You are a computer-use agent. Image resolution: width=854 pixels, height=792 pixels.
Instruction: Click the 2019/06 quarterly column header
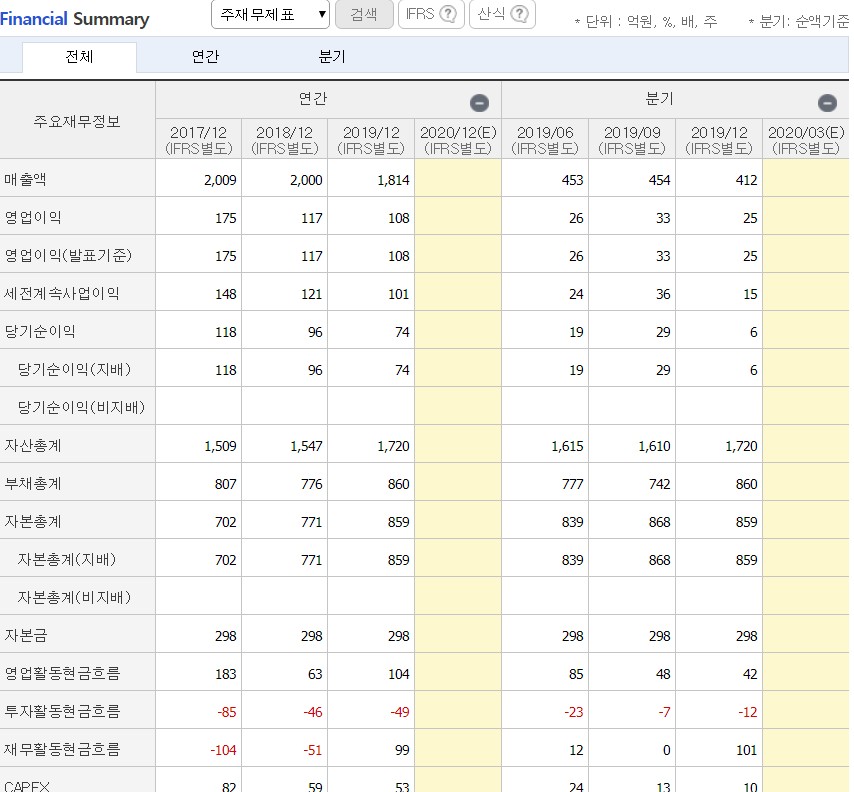[x=545, y=140]
